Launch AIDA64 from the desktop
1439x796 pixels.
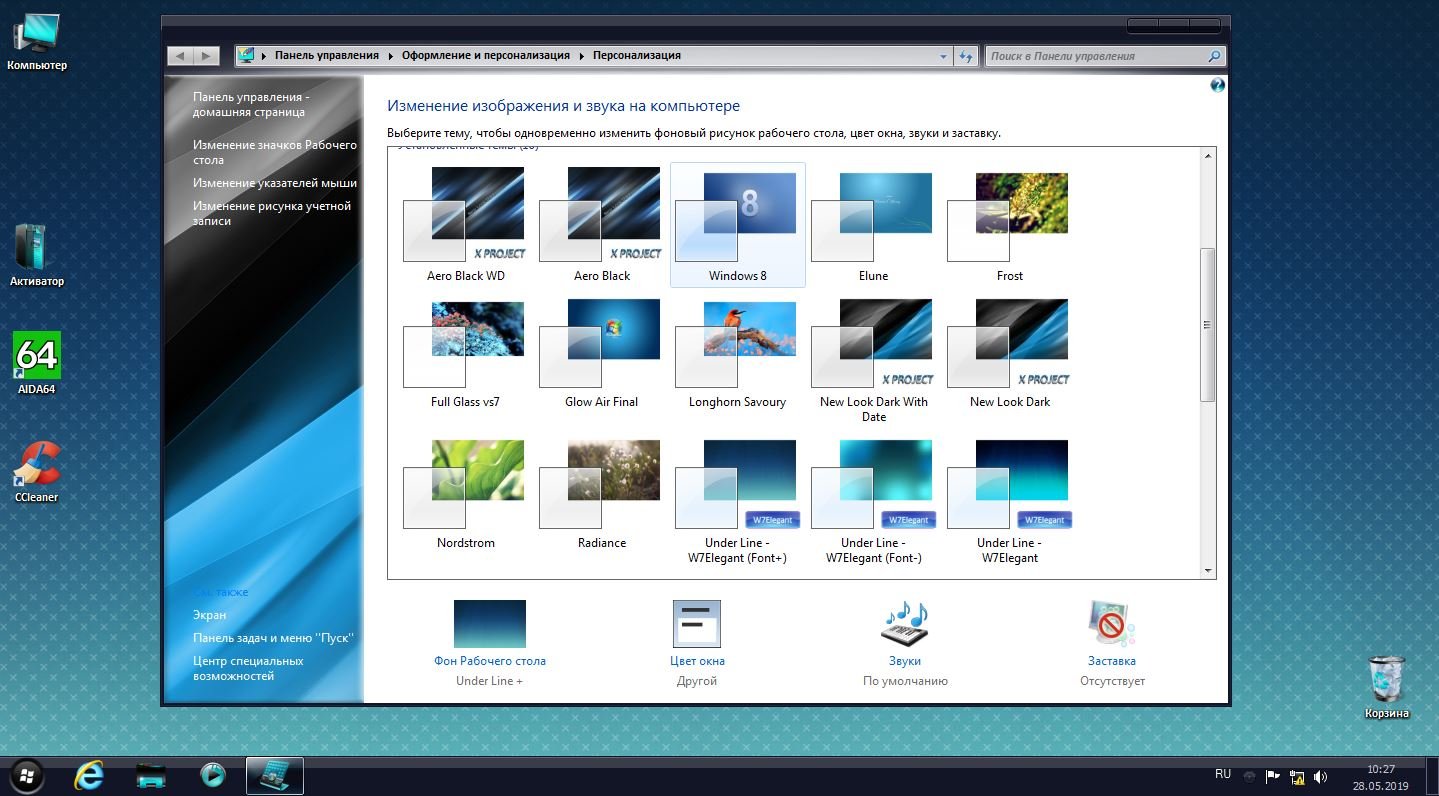point(37,363)
